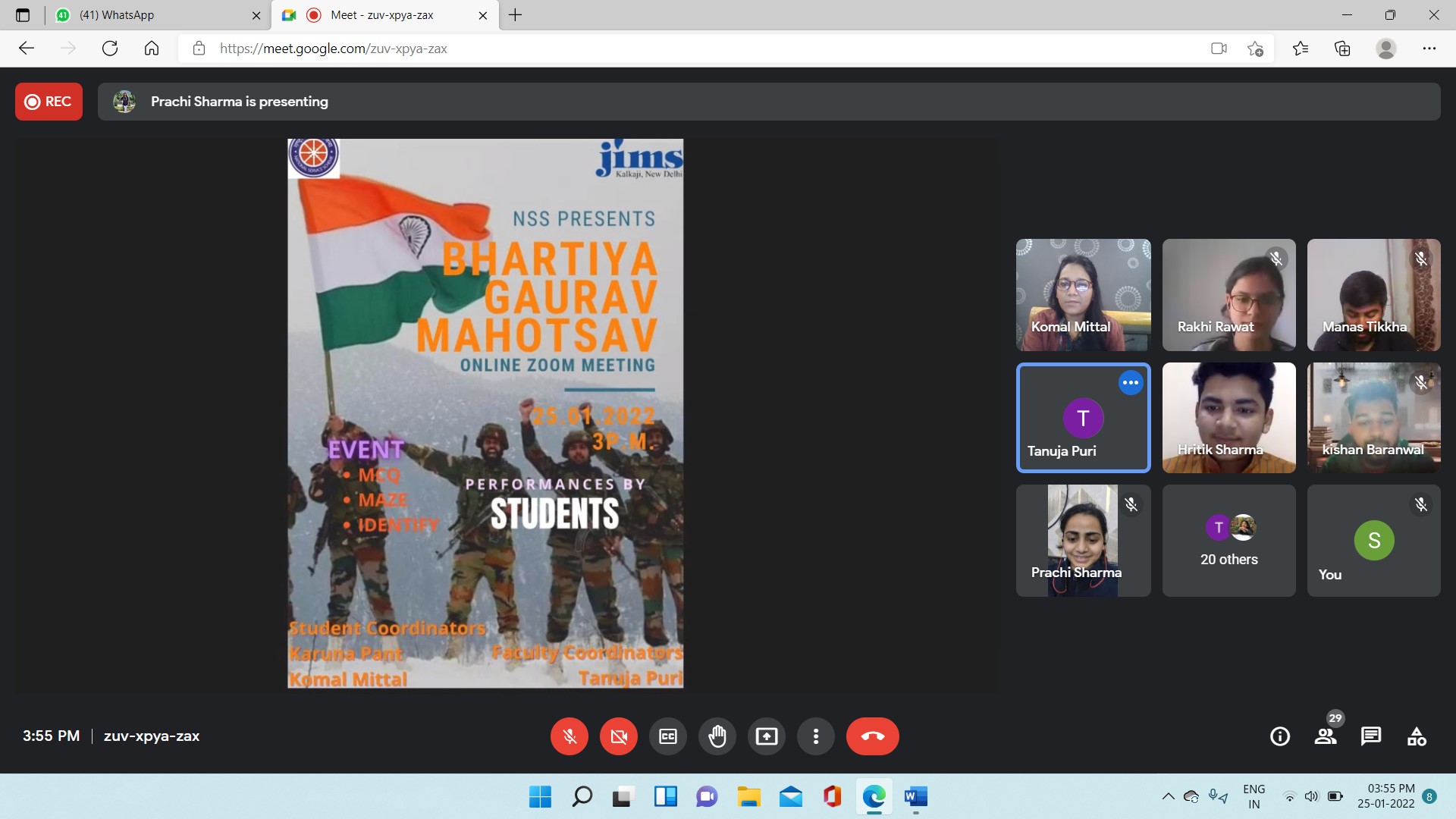This screenshot has height=819, width=1456.
Task: Open Word from the Windows taskbar
Action: click(915, 797)
